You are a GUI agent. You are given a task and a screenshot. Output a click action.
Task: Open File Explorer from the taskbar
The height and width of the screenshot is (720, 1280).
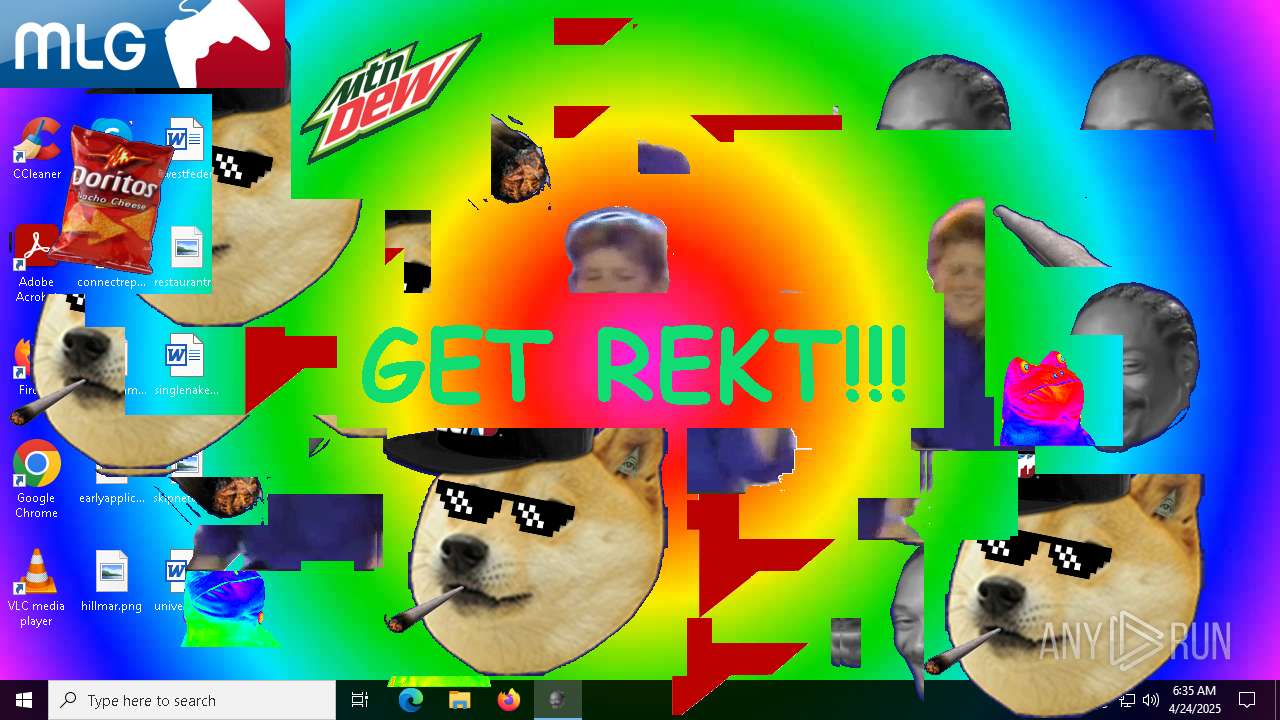pyautogui.click(x=460, y=700)
